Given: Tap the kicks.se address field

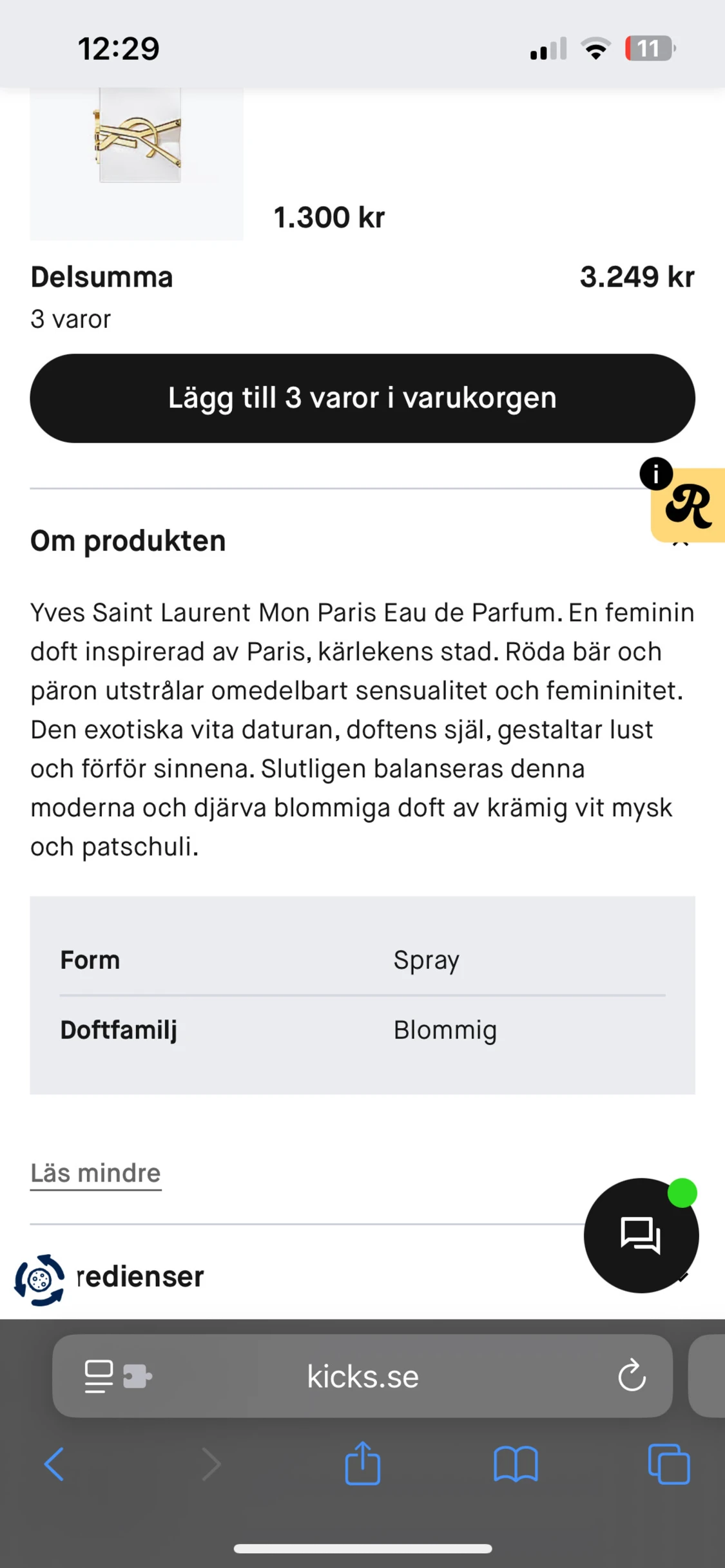Looking at the screenshot, I should tap(362, 1376).
